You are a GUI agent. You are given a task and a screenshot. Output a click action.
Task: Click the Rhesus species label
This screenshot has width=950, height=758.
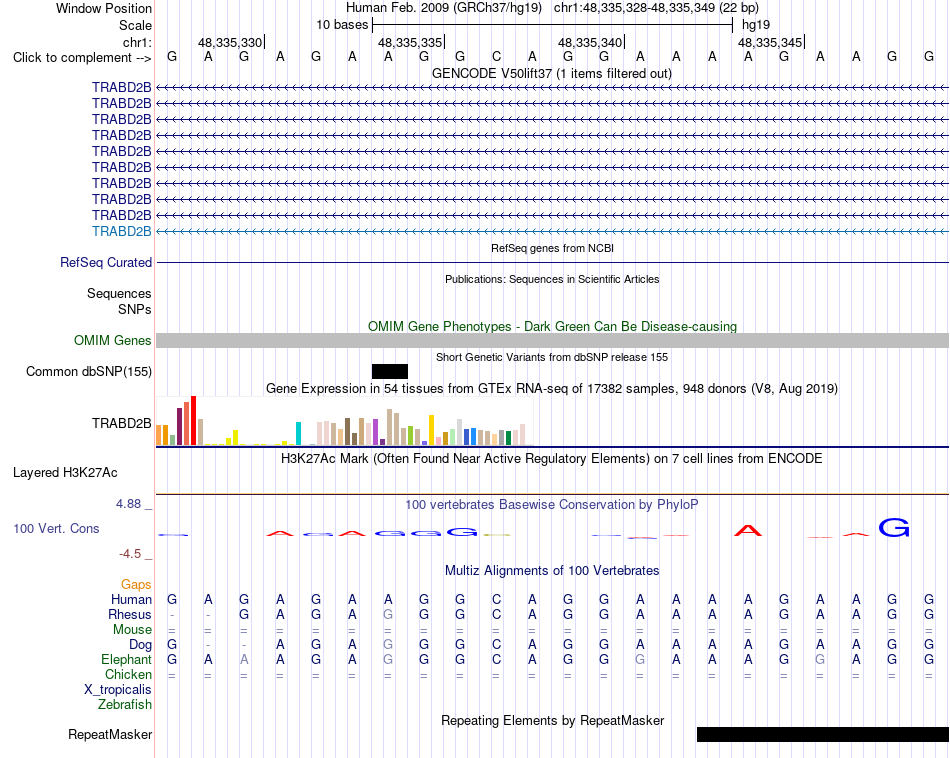(x=130, y=614)
